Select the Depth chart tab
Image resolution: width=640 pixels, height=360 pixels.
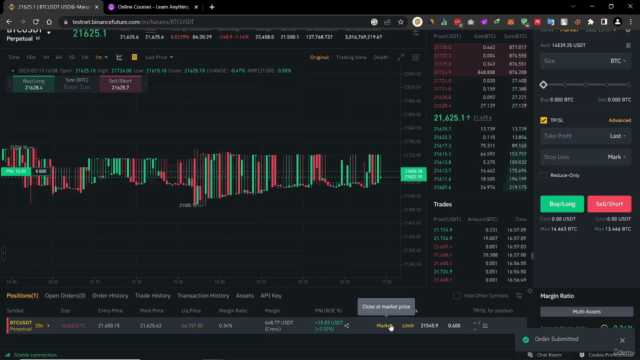pyautogui.click(x=380, y=58)
